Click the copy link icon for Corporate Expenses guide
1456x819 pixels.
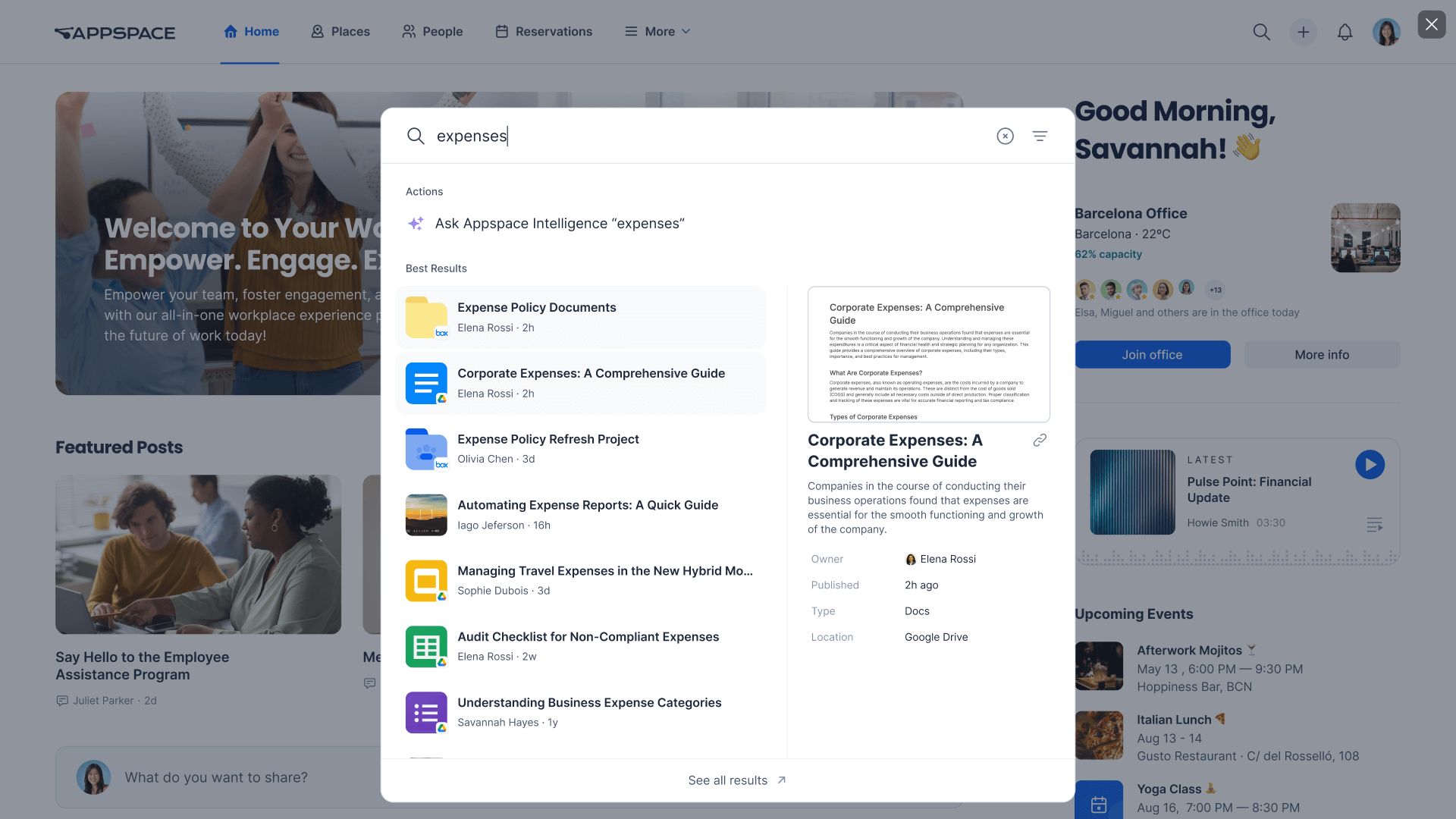[x=1040, y=440]
